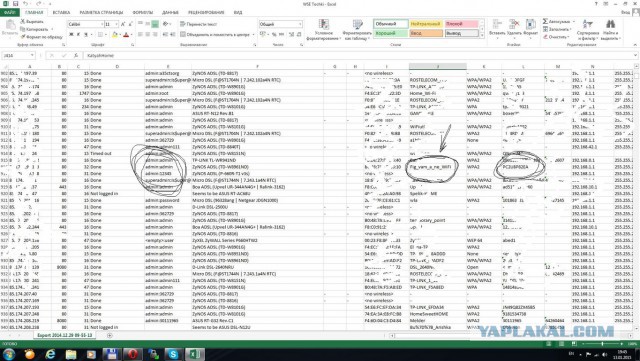The height and width of the screenshot is (361, 640).
Task: Add a new sheet with plus button
Action: [x=109, y=335]
